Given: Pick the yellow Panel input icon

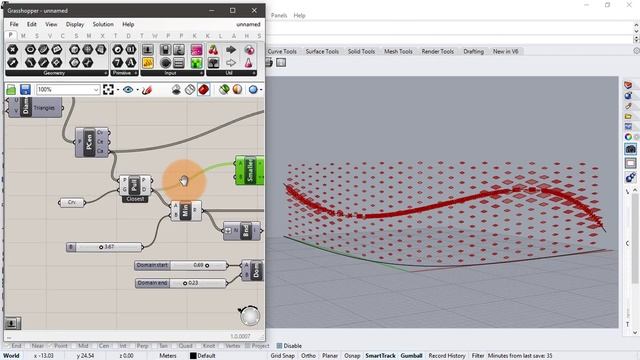Looking at the screenshot, I should pyautogui.click(x=148, y=63).
